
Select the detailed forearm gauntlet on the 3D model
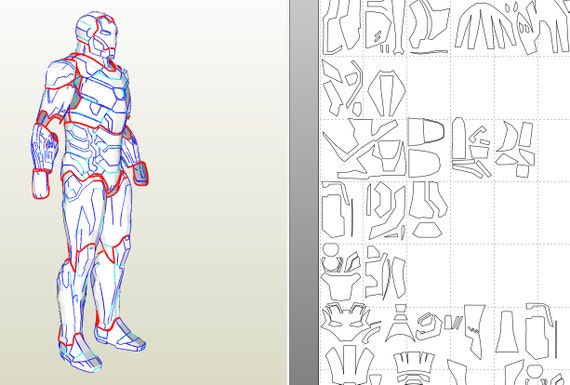pos(44,147)
